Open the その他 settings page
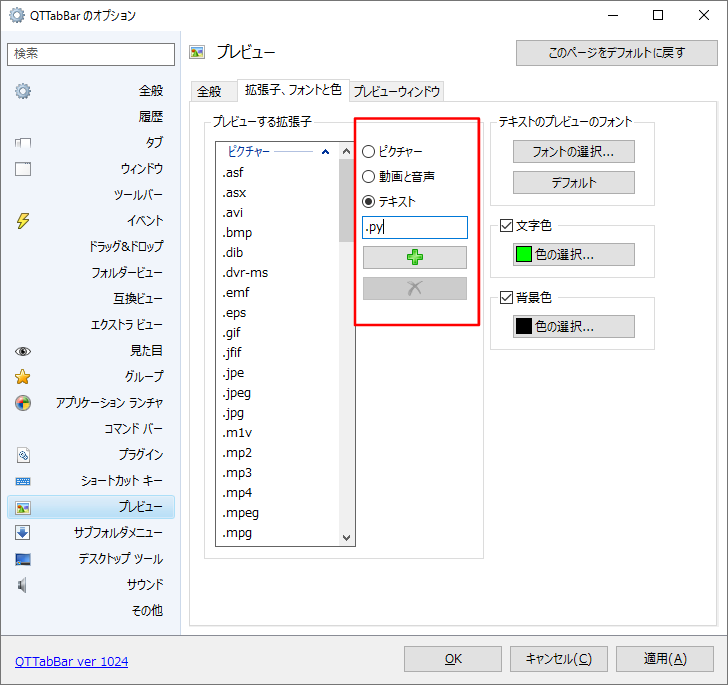This screenshot has height=685, width=728. pyautogui.click(x=147, y=611)
